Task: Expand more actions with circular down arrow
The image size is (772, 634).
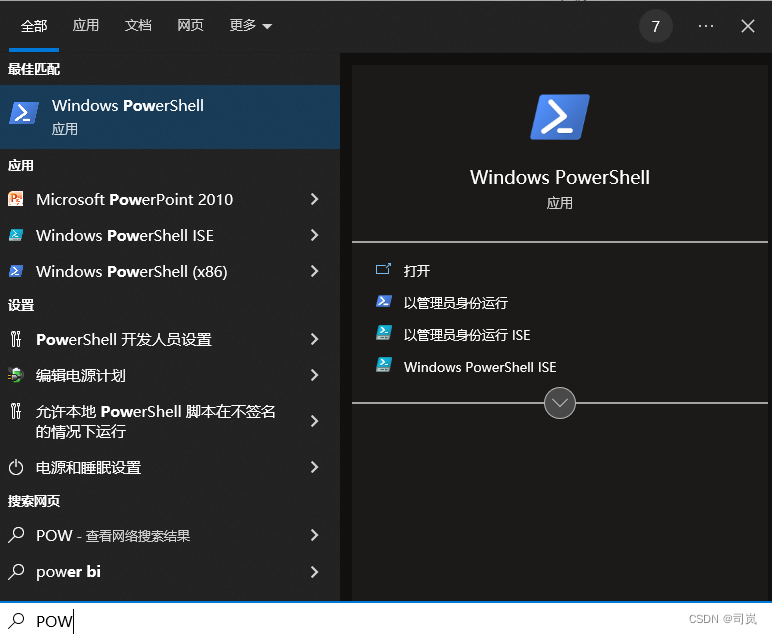Action: pos(560,403)
